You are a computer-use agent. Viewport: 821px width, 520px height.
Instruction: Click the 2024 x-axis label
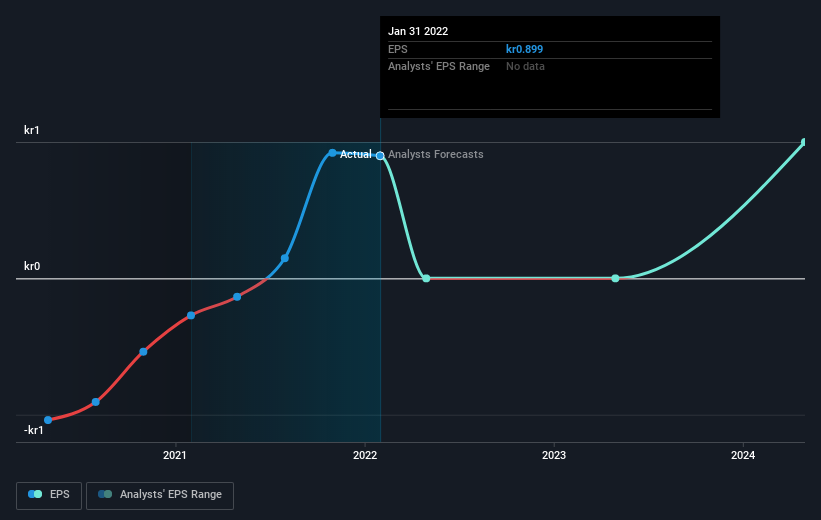pyautogui.click(x=743, y=455)
